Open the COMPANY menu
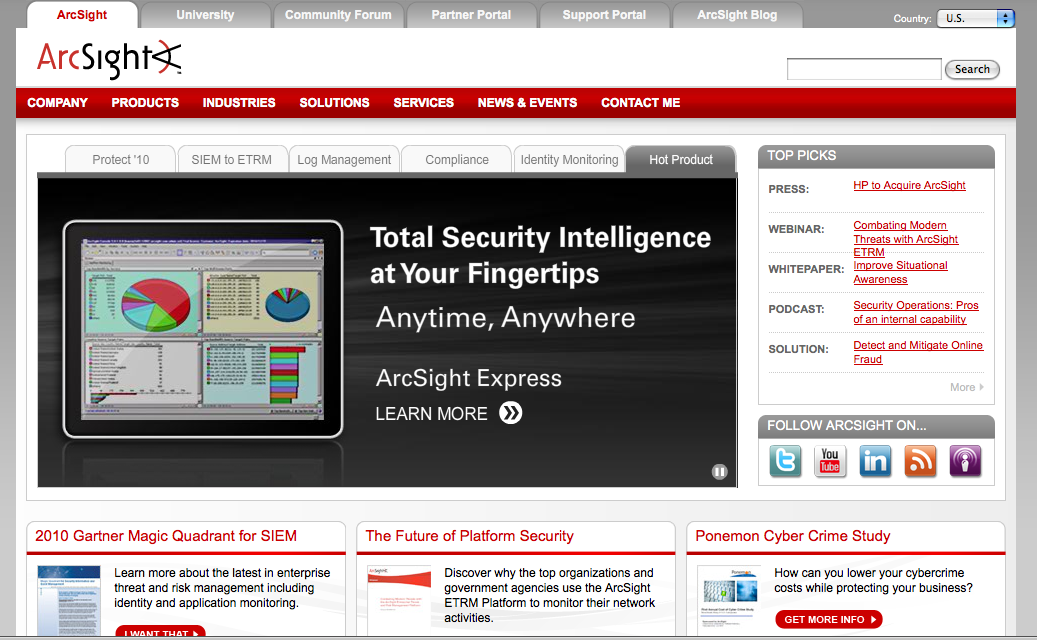Image resolution: width=1037 pixels, height=640 pixels. pos(58,102)
